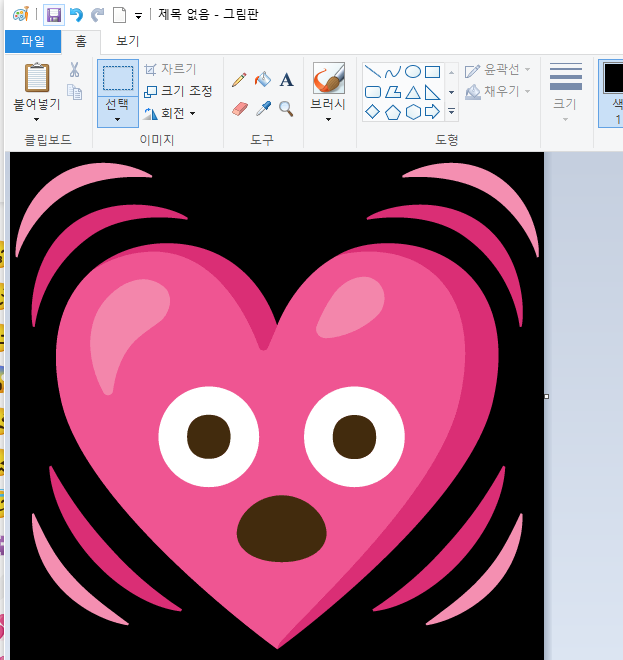Select the Pencil tool
Viewport: 623px width, 660px height.
tap(239, 80)
